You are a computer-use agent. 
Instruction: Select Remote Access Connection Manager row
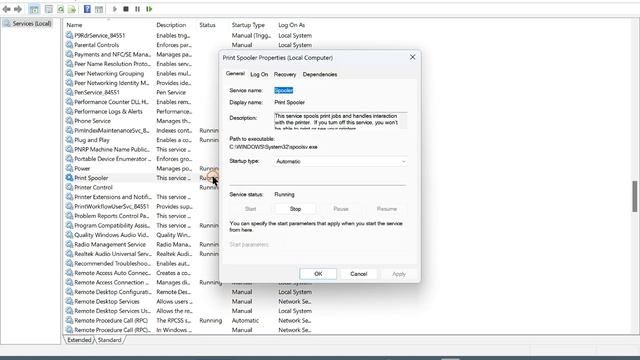[142, 282]
